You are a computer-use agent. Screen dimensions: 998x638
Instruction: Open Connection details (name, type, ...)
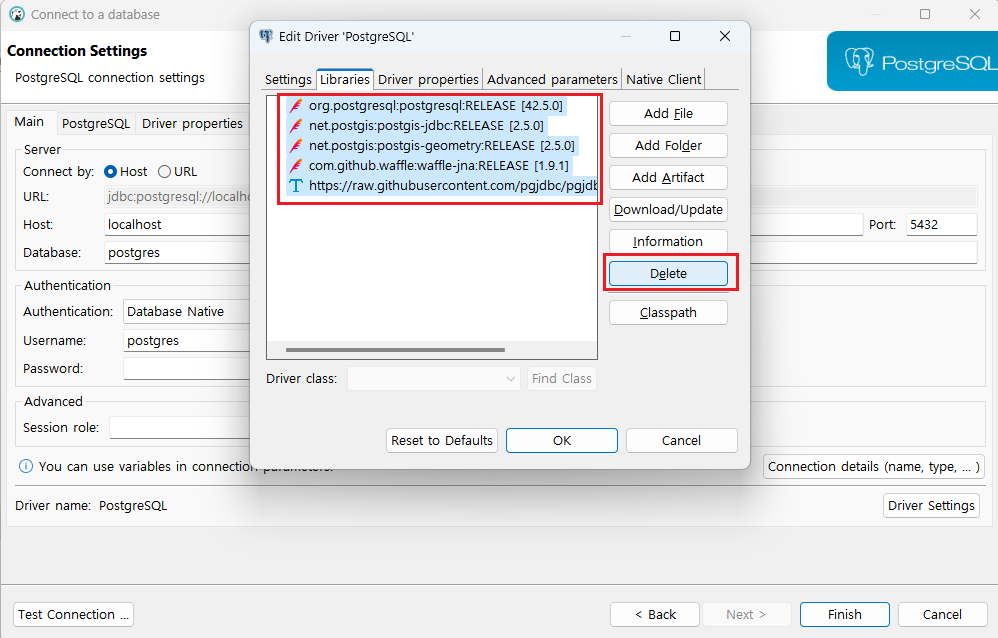click(874, 467)
